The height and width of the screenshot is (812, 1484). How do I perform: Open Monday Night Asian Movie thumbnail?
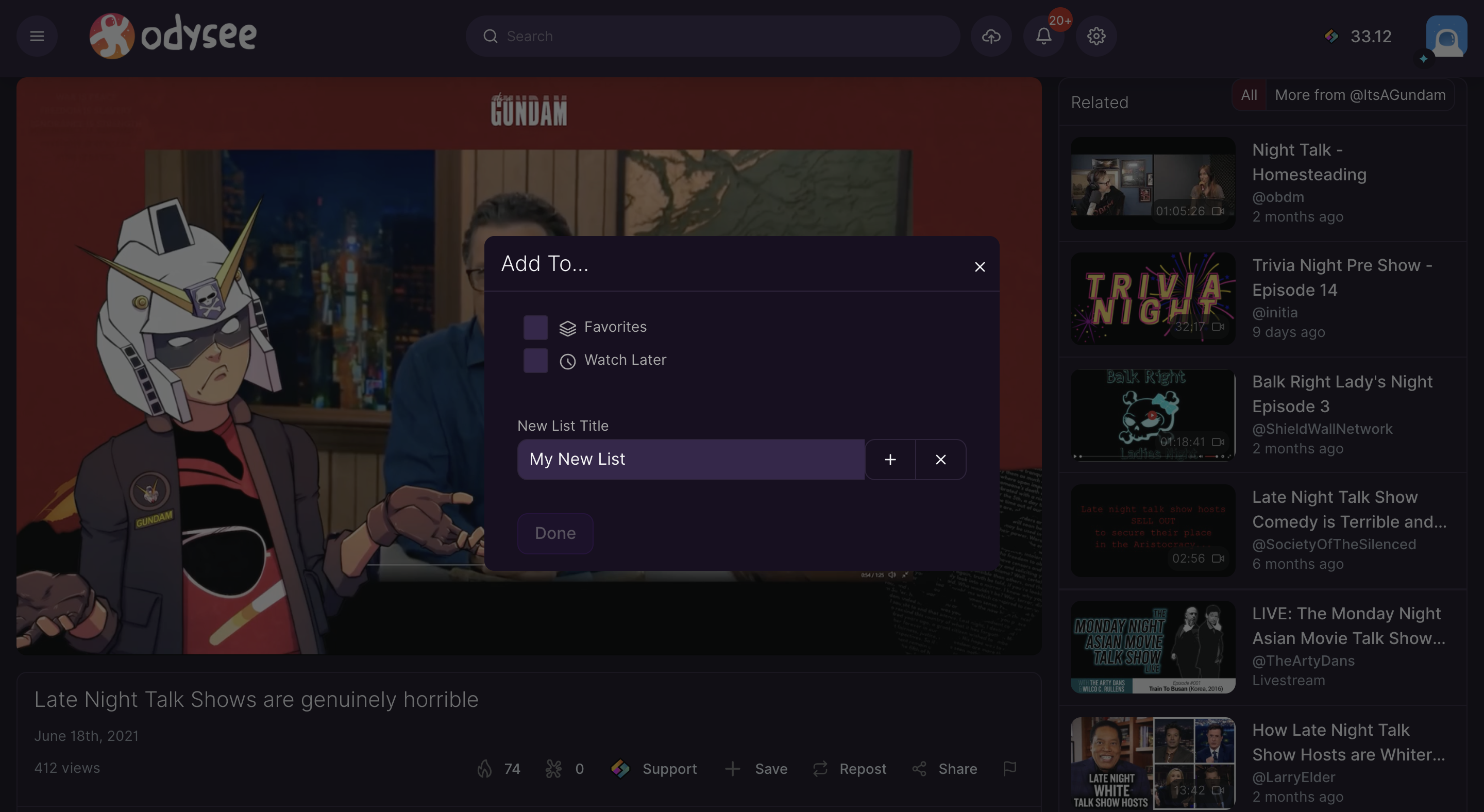tap(1153, 647)
